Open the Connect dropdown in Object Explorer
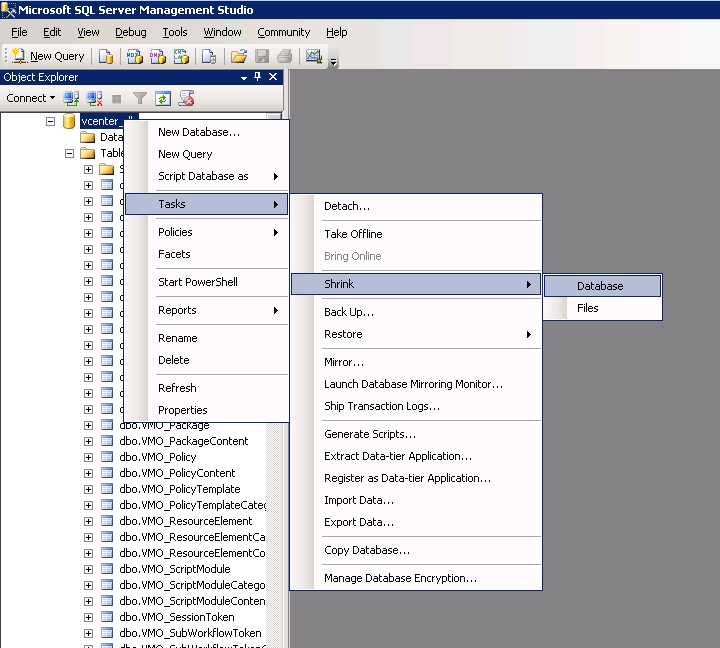Image resolution: width=720 pixels, height=648 pixels. (30, 98)
